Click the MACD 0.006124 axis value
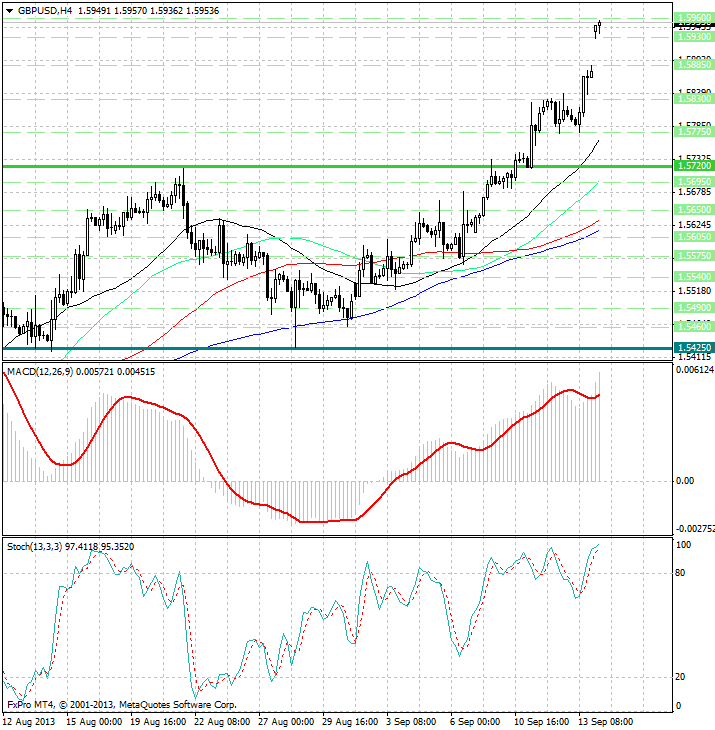Viewport: 715px width, 730px height. [695, 370]
